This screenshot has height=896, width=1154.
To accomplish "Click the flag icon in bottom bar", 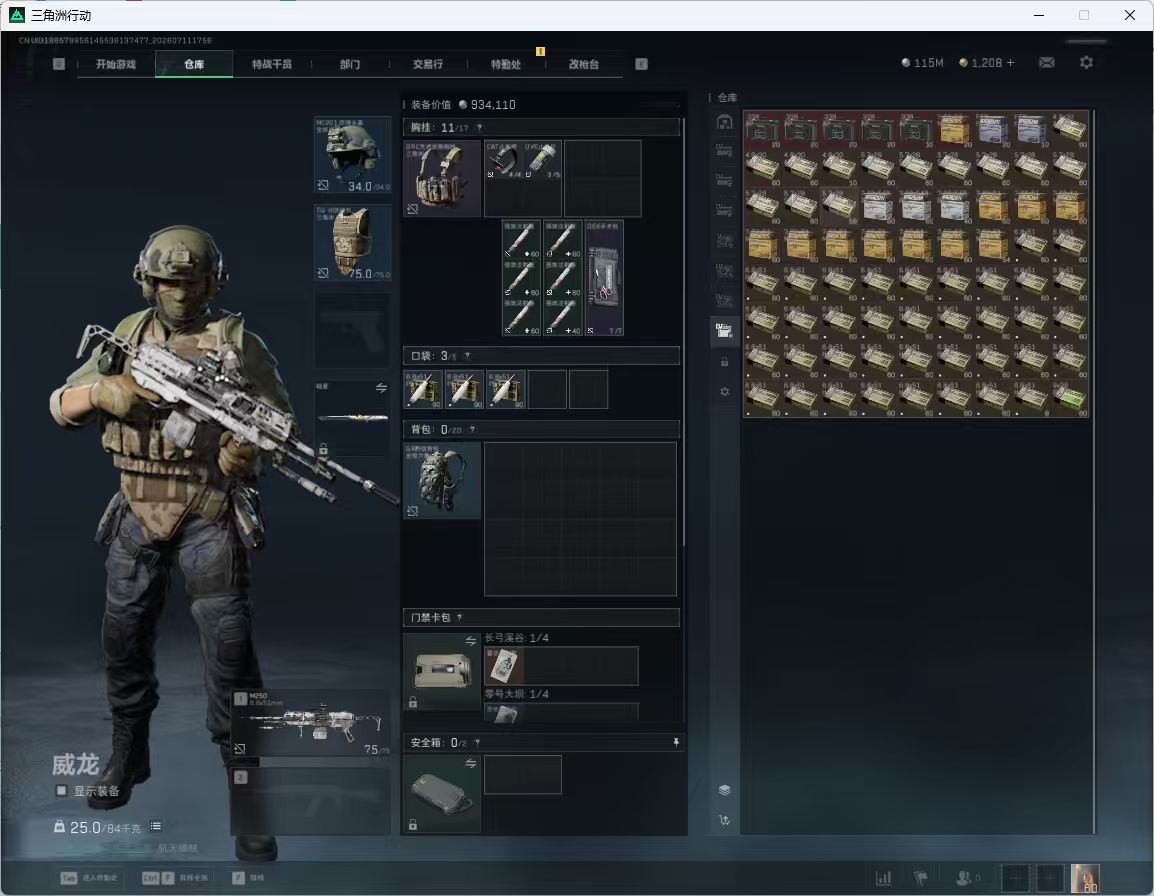I will (920, 878).
